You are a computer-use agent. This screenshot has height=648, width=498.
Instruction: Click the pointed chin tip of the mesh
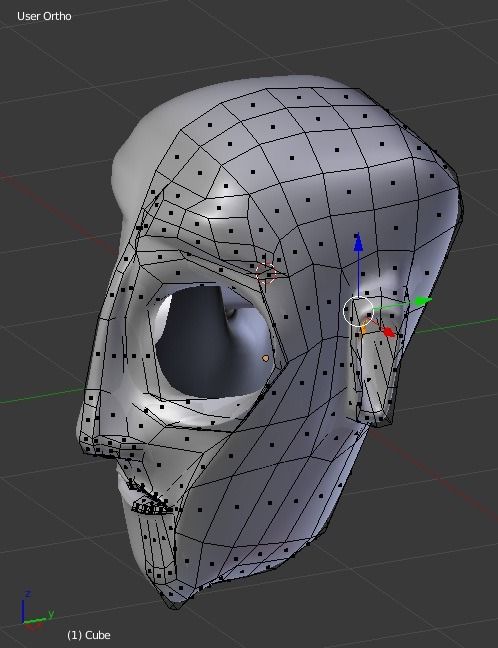[174, 604]
